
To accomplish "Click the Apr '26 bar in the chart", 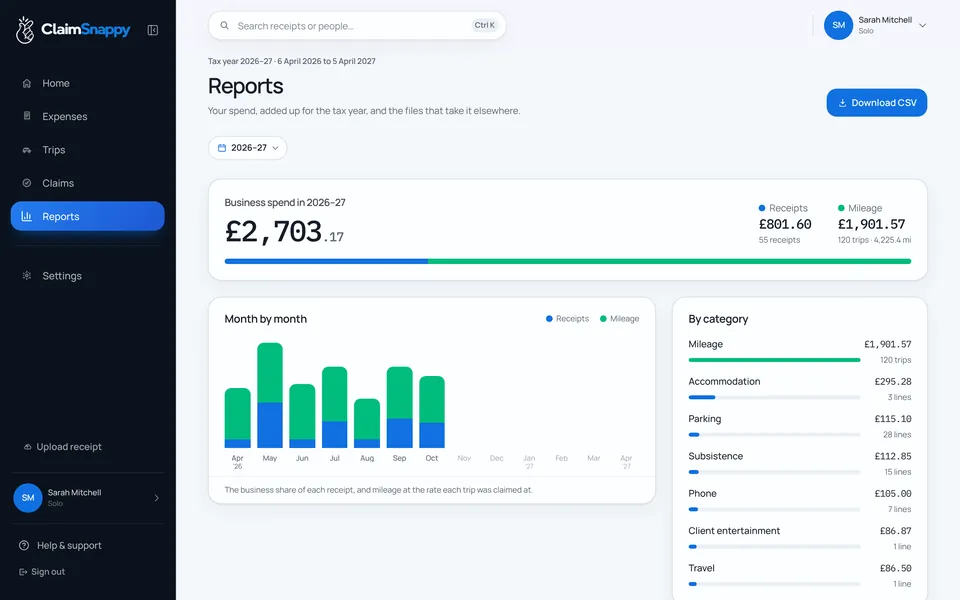I will 238,418.
